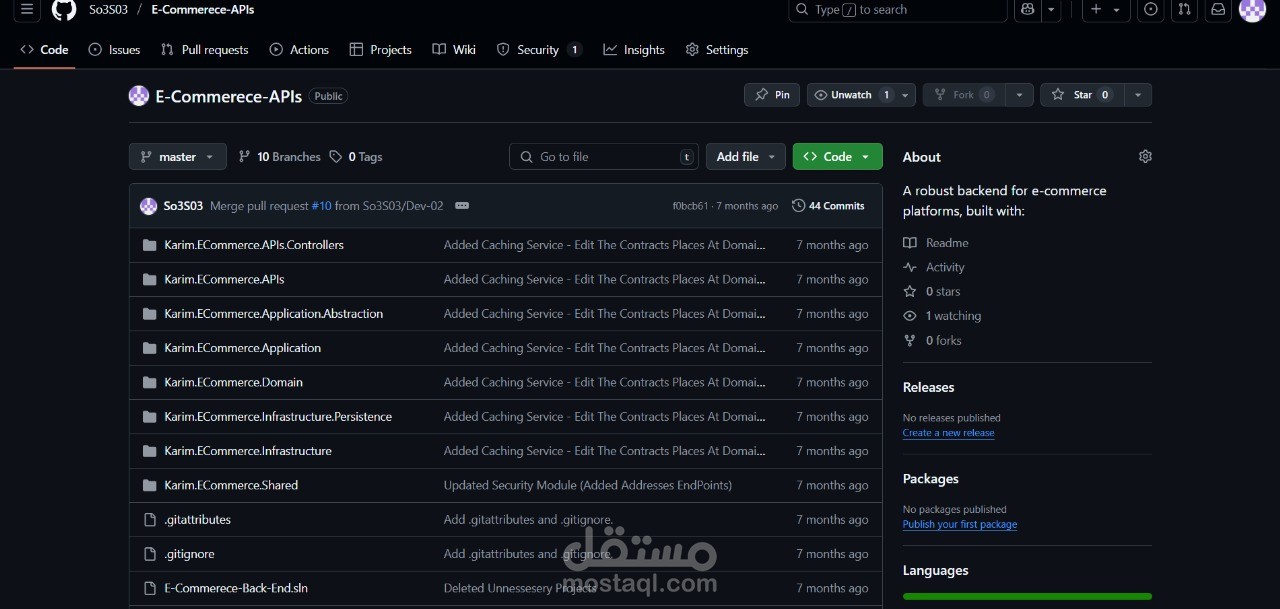Open the pull requests icon in header
1280x609 pixels.
(1184, 9)
